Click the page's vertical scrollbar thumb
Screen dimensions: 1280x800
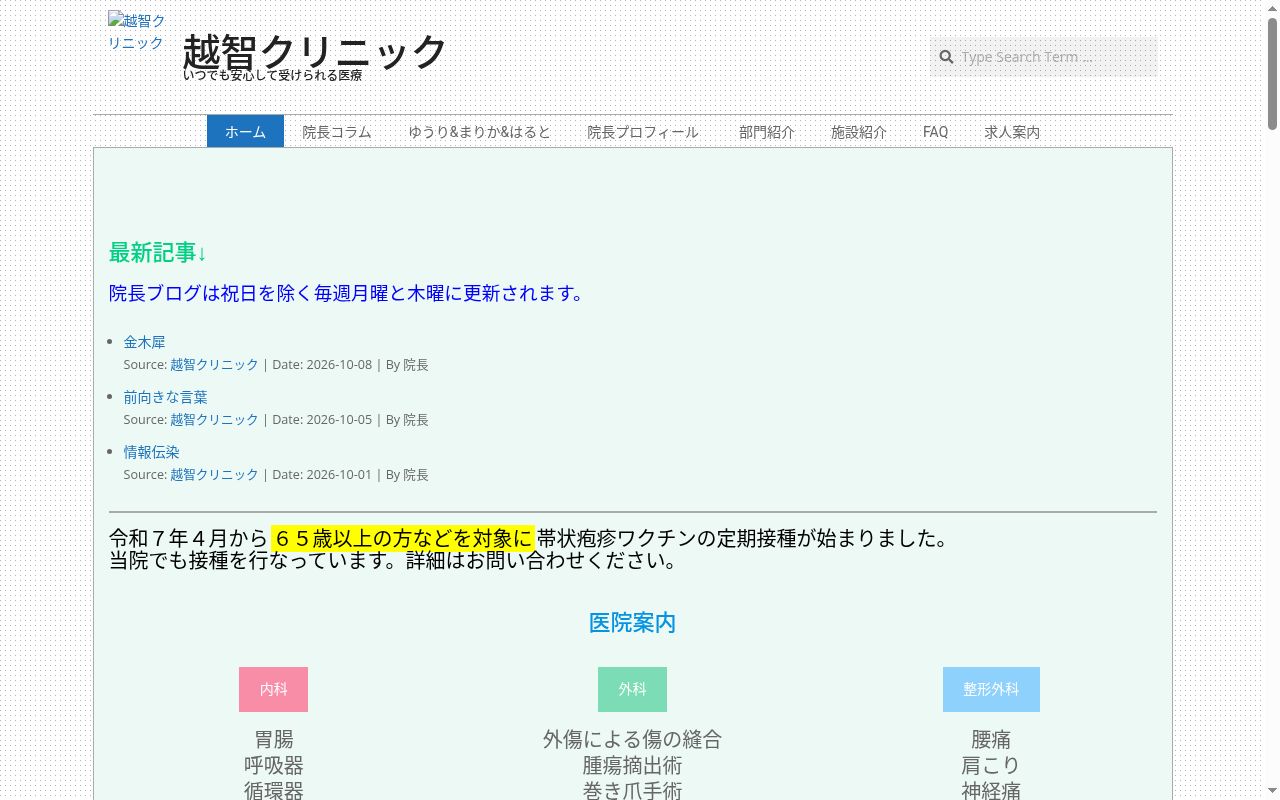(1272, 72)
